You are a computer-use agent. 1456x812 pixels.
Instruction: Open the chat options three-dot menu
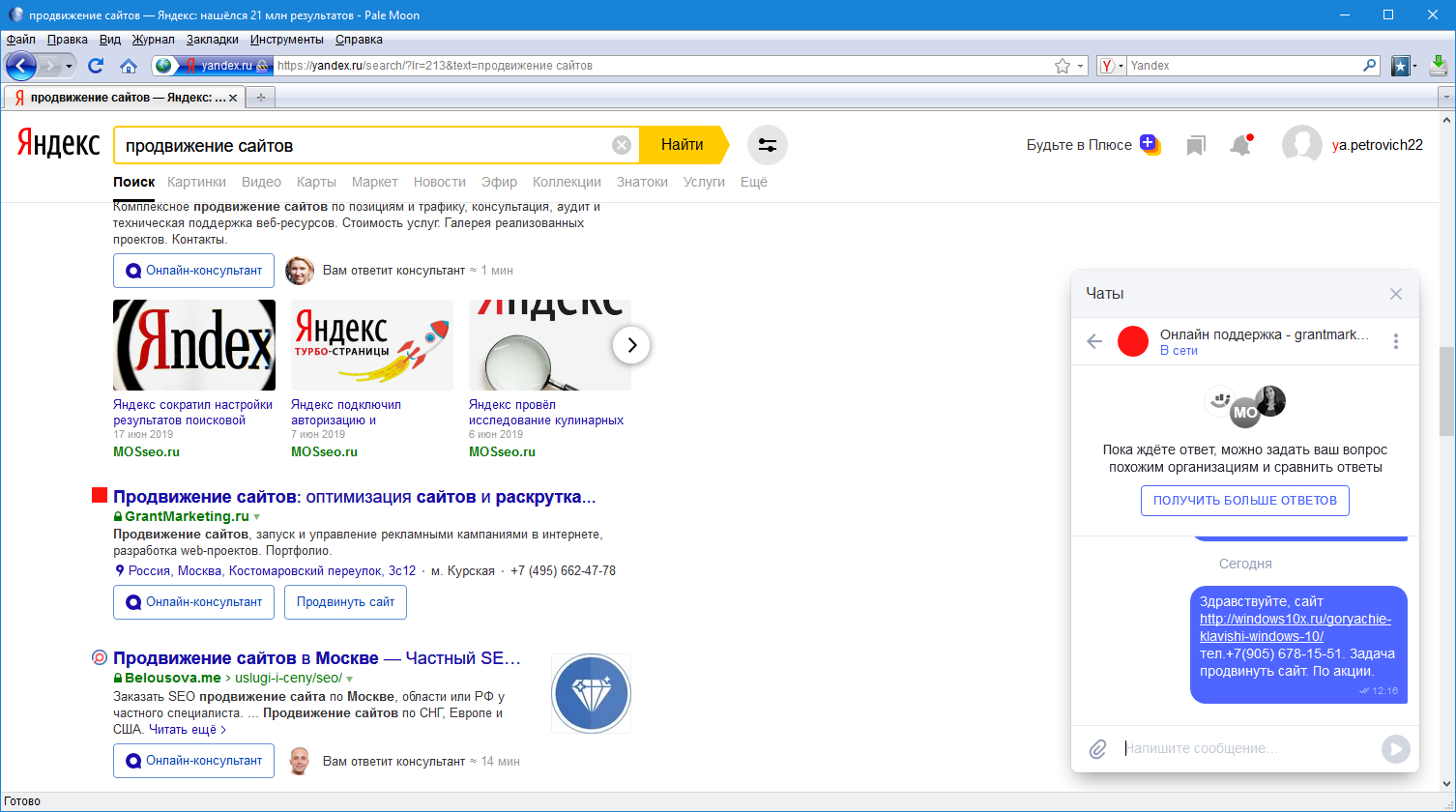pos(1396,341)
